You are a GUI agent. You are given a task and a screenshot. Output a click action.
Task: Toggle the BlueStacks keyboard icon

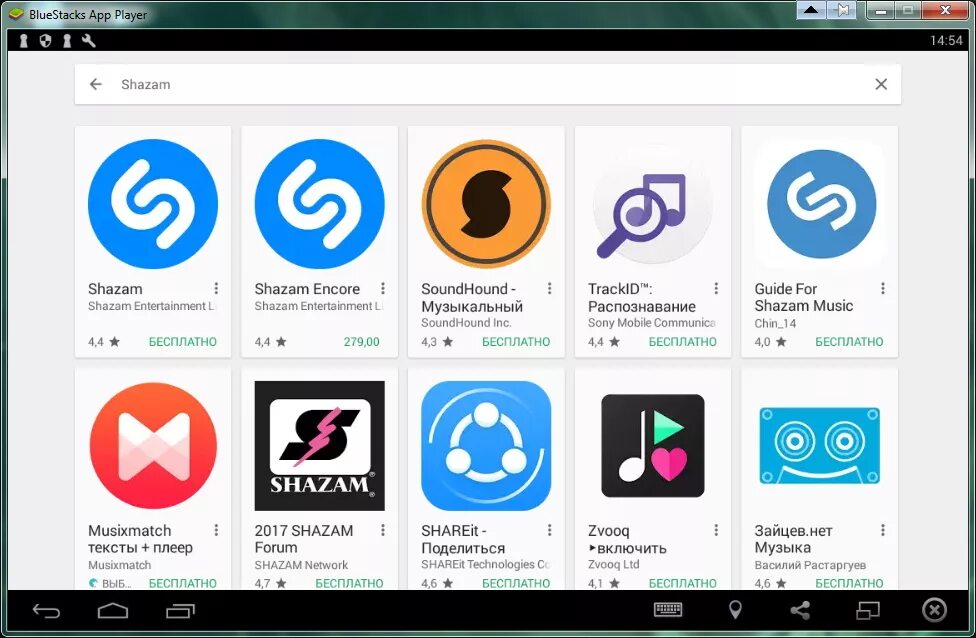pos(668,610)
